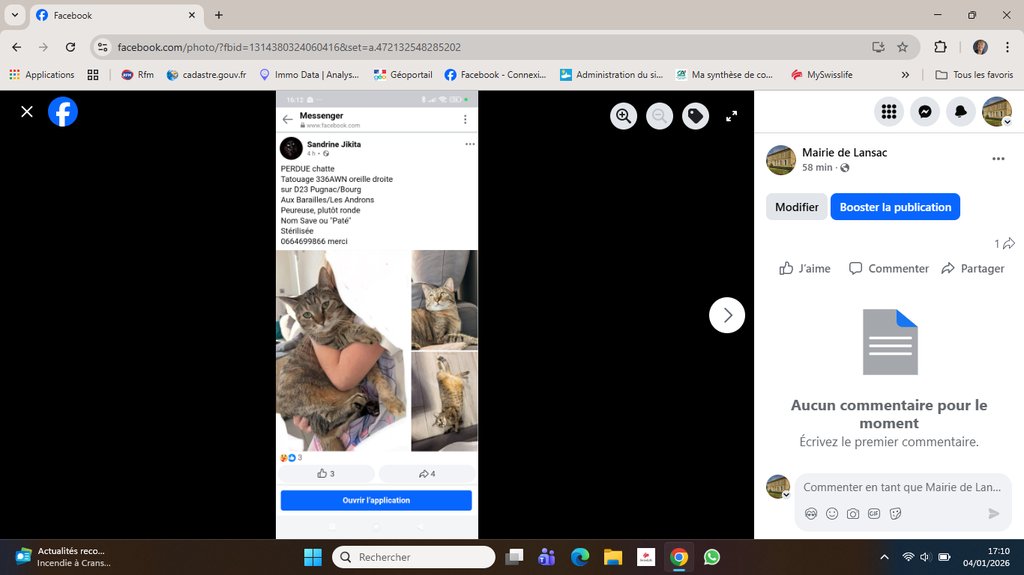Image resolution: width=1024 pixels, height=575 pixels.
Task: Type in the comment input field
Action: click(x=900, y=487)
